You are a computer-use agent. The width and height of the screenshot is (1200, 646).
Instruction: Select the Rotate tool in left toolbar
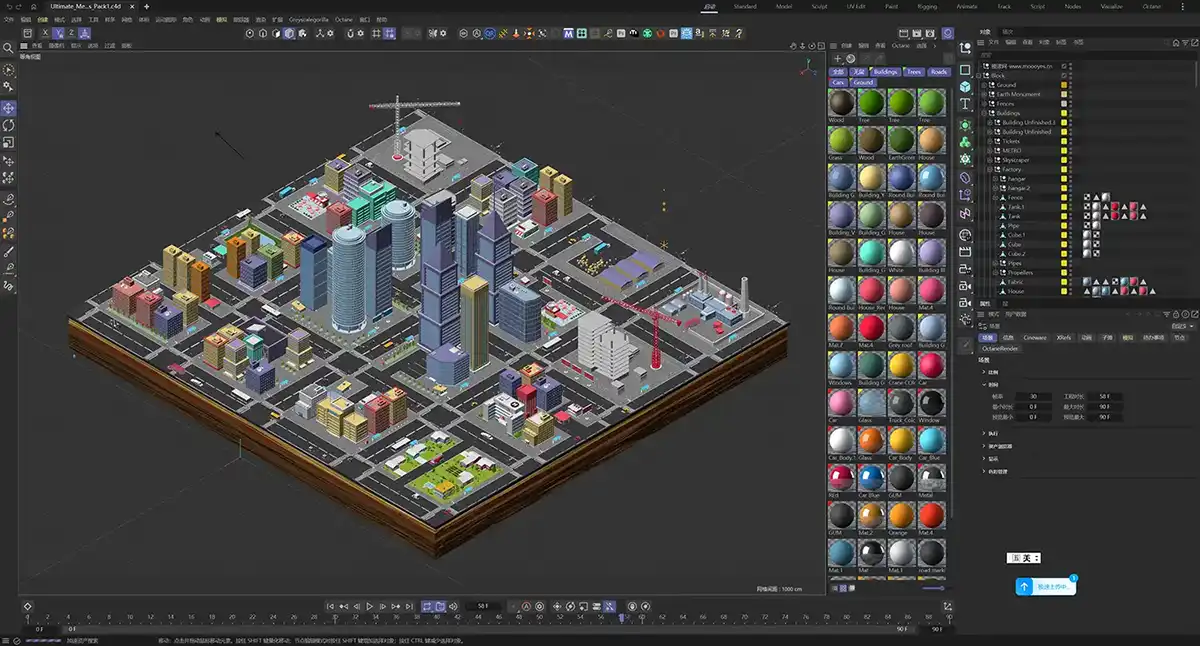(x=9, y=125)
